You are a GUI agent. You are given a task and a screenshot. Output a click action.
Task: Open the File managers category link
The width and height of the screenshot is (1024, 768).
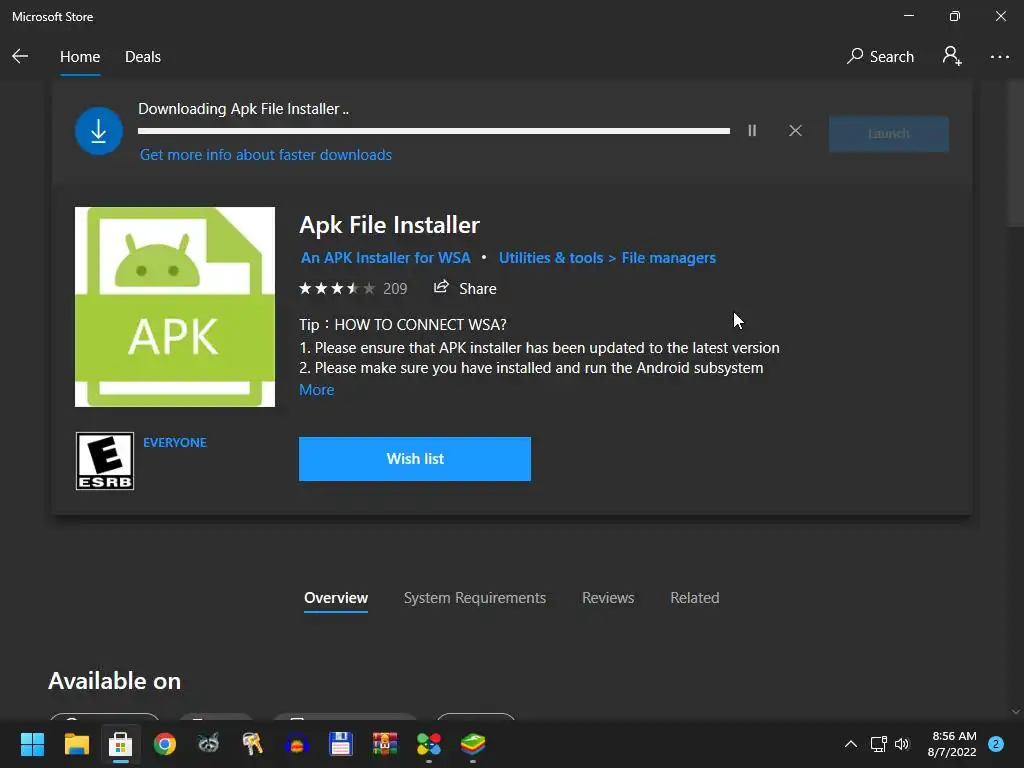pyautogui.click(x=668, y=258)
